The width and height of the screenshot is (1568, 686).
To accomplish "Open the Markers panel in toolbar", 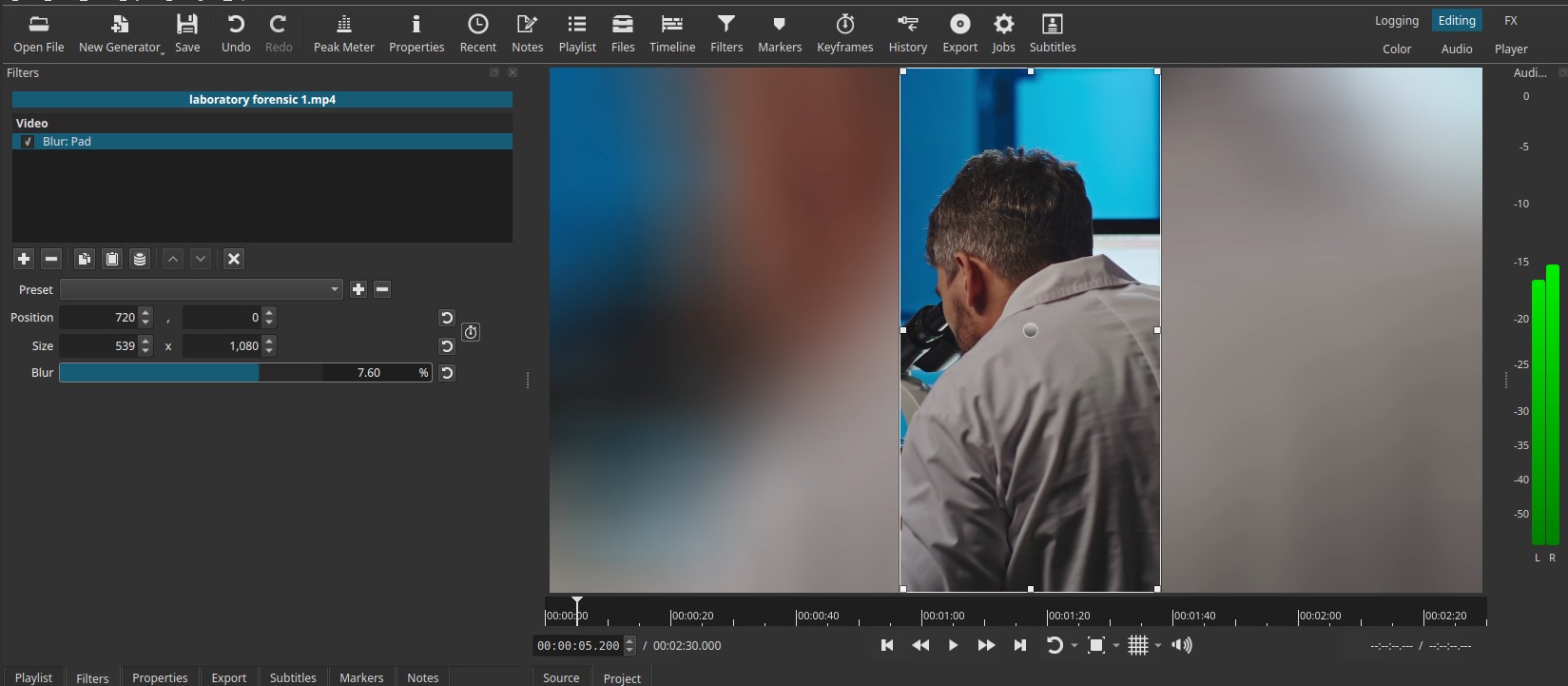I will tap(779, 33).
